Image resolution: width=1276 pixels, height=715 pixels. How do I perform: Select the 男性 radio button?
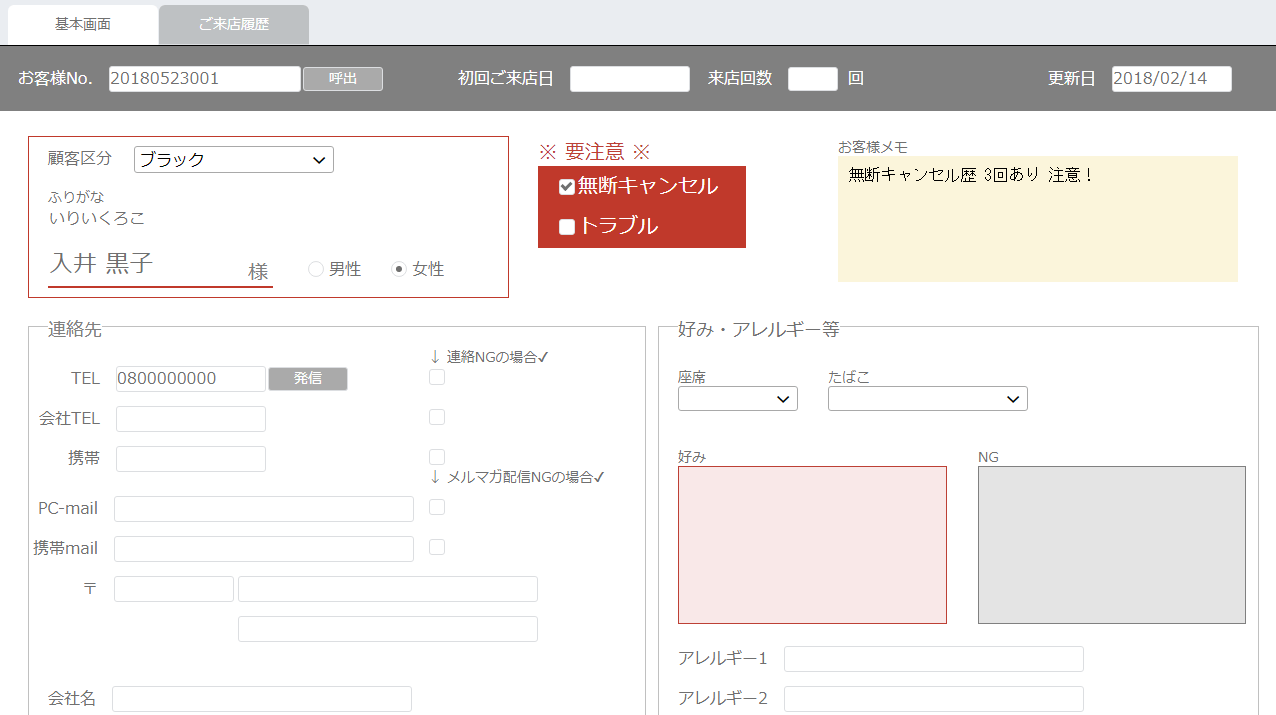(316, 269)
